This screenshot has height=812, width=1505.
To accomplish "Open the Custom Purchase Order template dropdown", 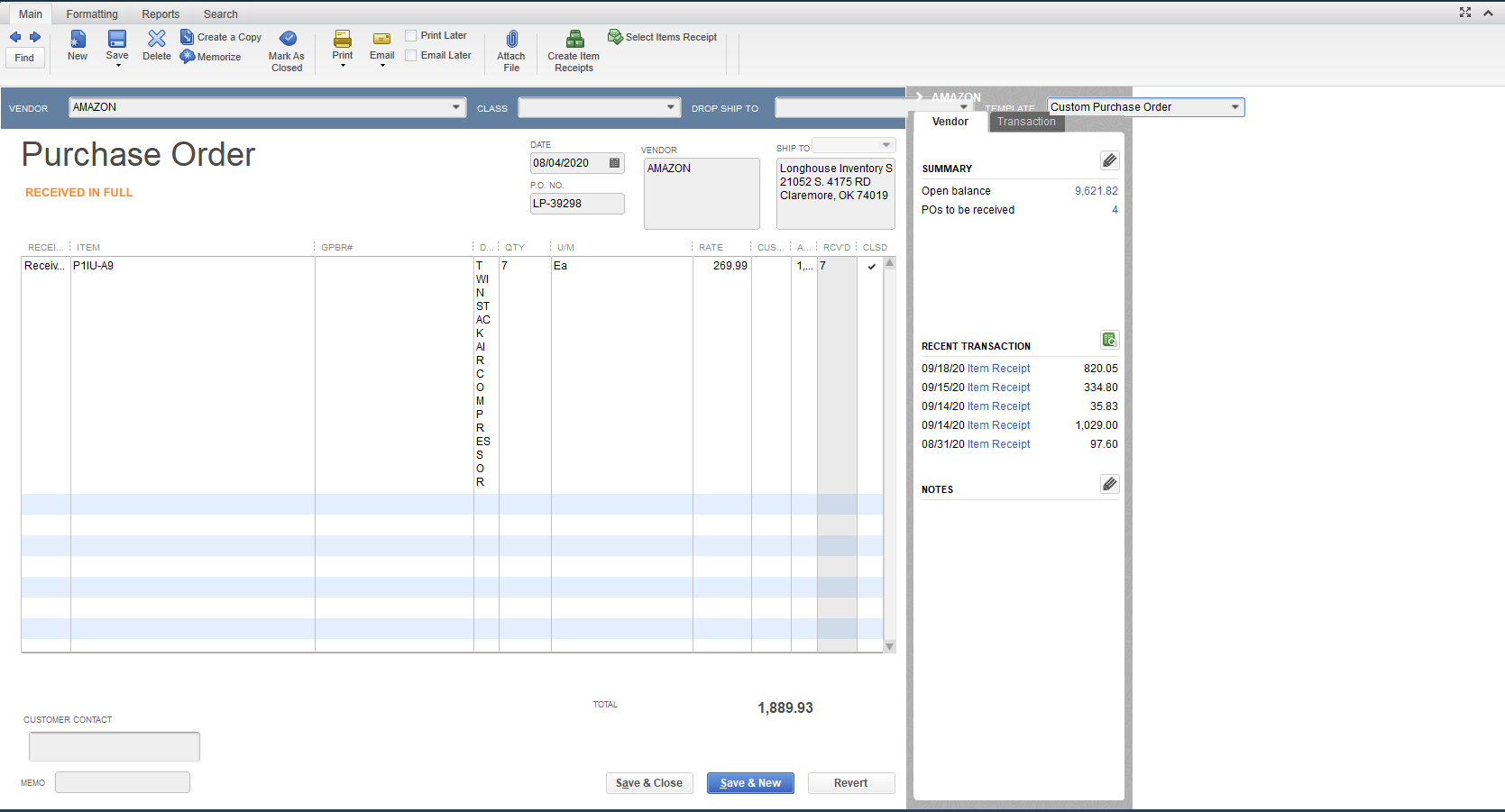I will (1234, 106).
